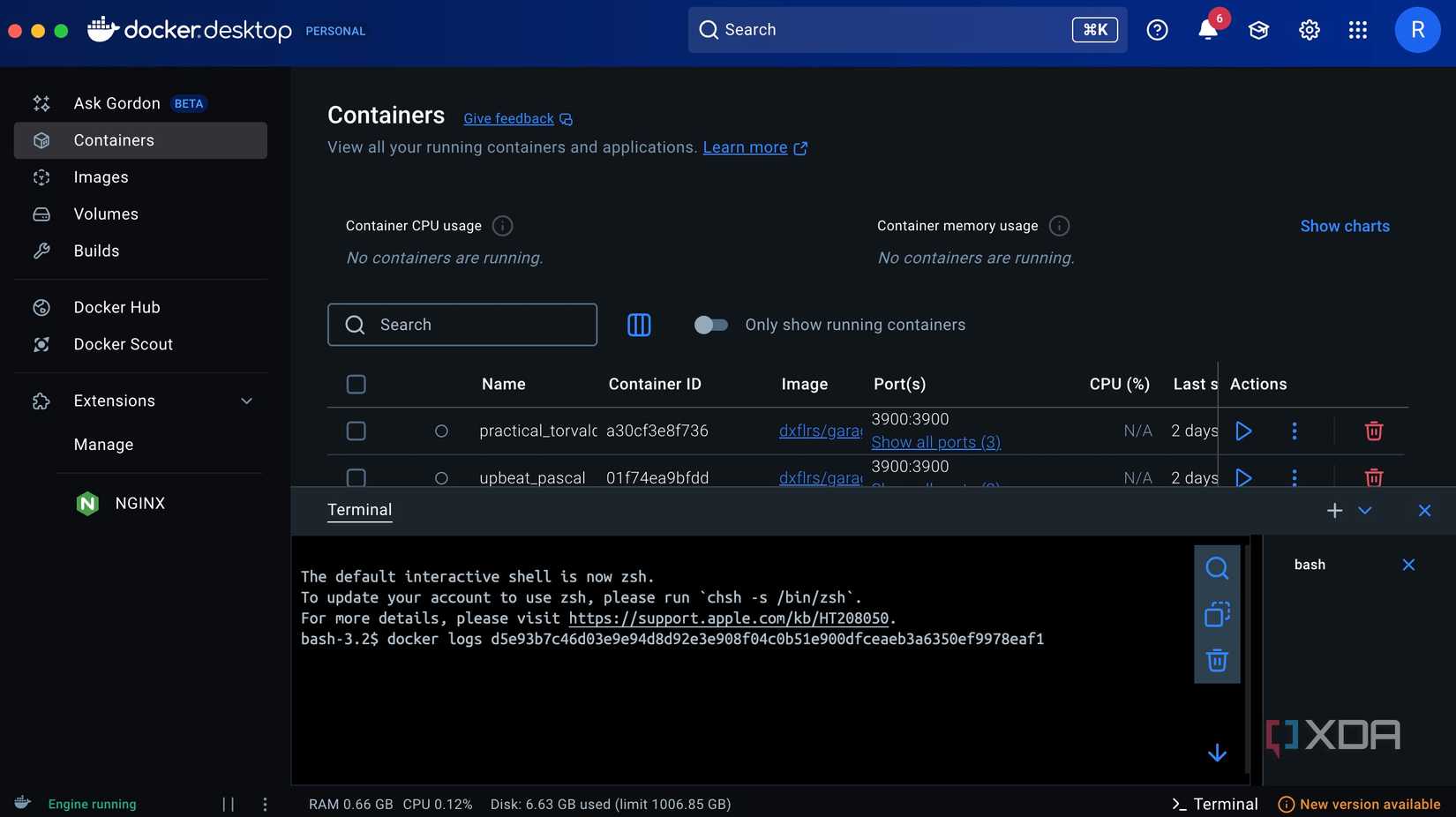Collapse the Extensions section chevron
Screen dimensions: 1456x817
[x=246, y=400]
